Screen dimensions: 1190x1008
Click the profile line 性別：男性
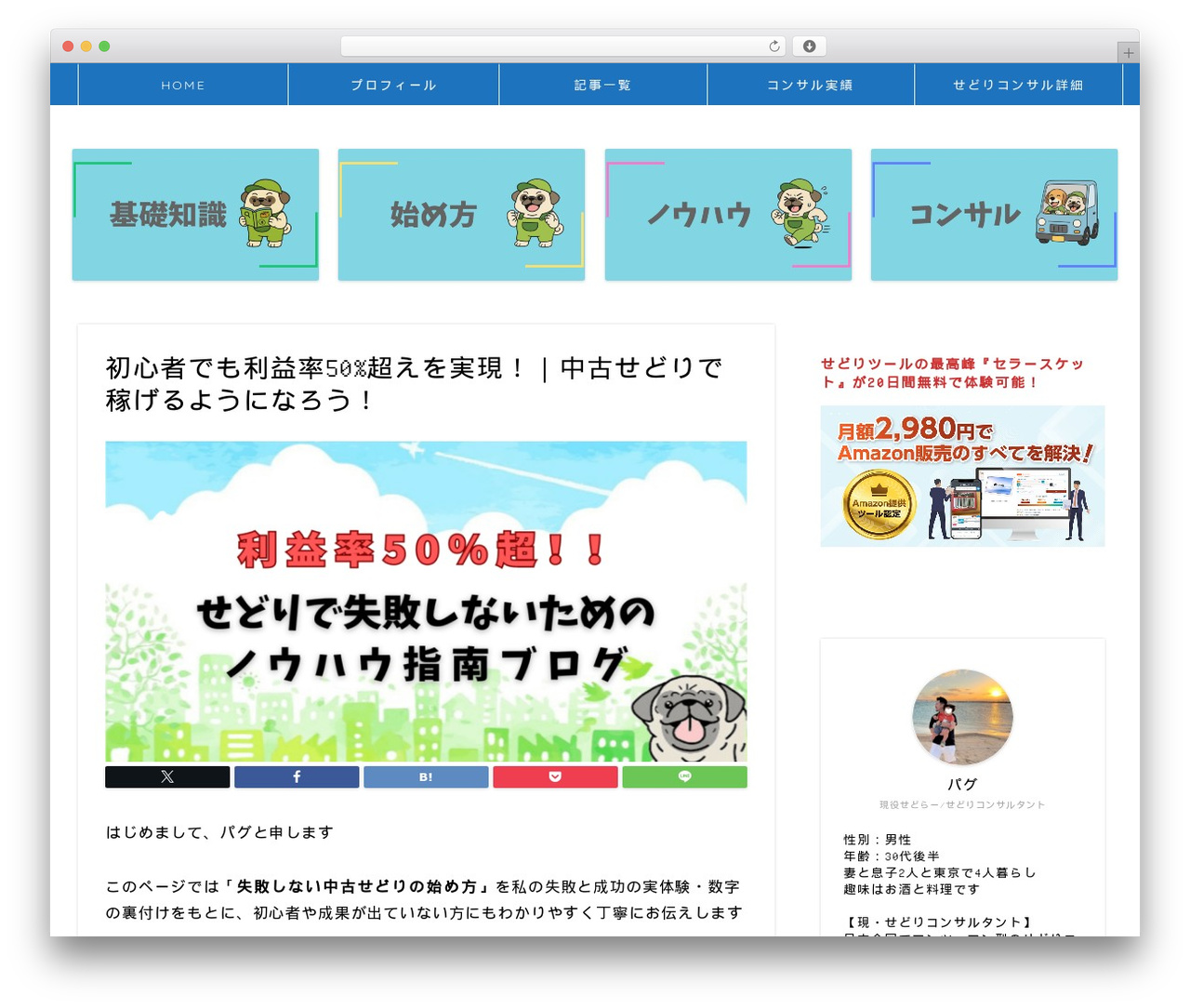click(x=878, y=840)
